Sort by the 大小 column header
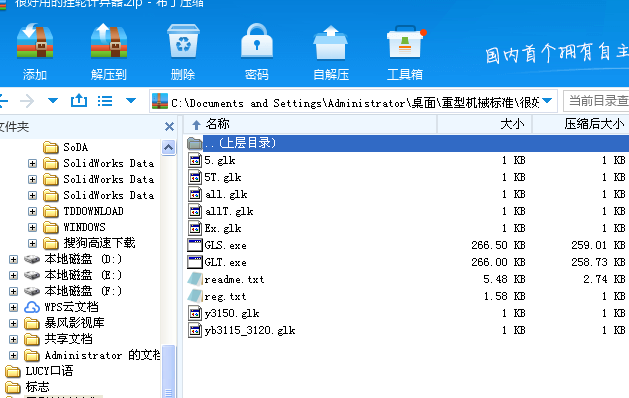Viewport: 629px width, 398px height. tap(485, 124)
